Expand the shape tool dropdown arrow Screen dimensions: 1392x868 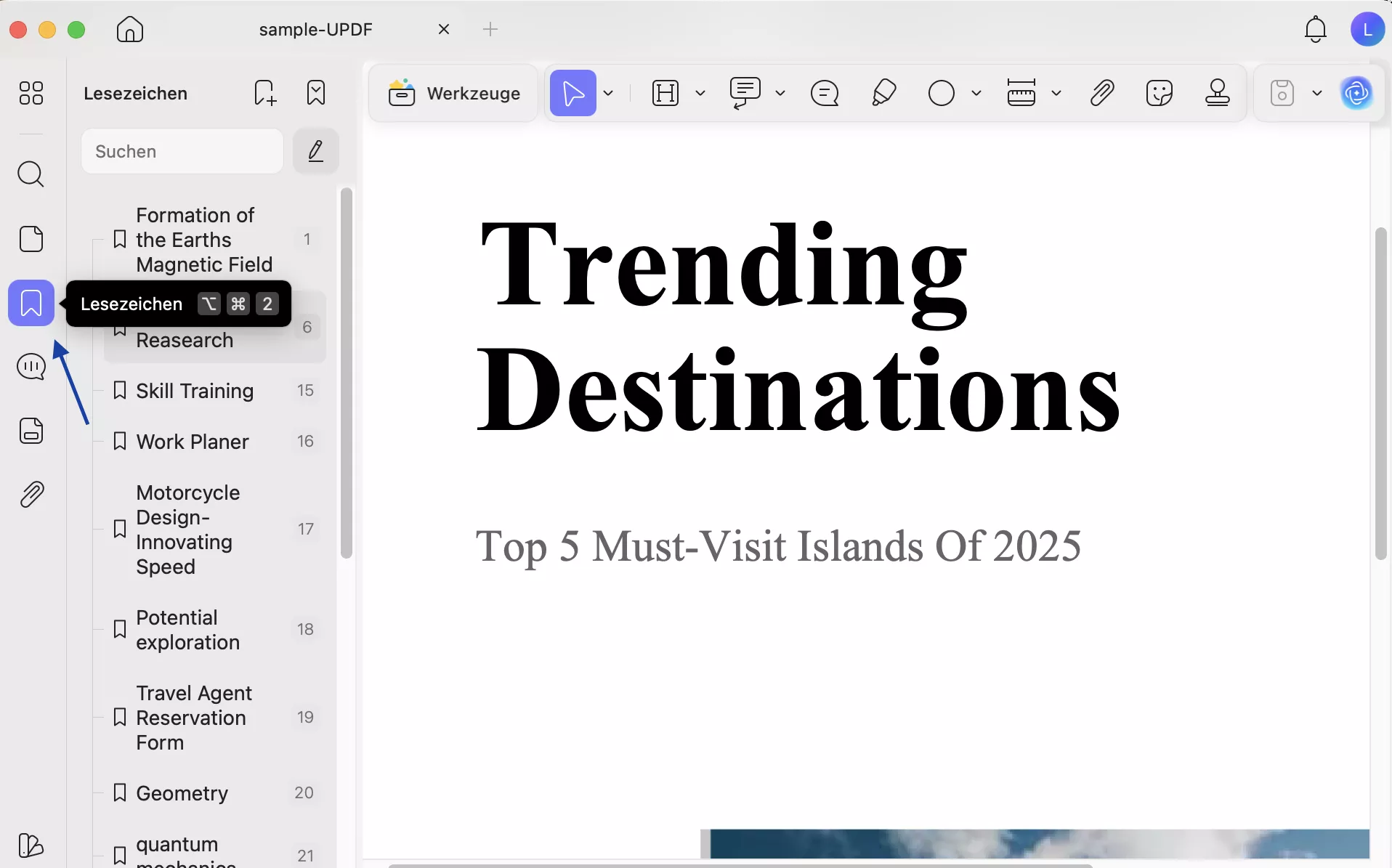click(976, 93)
